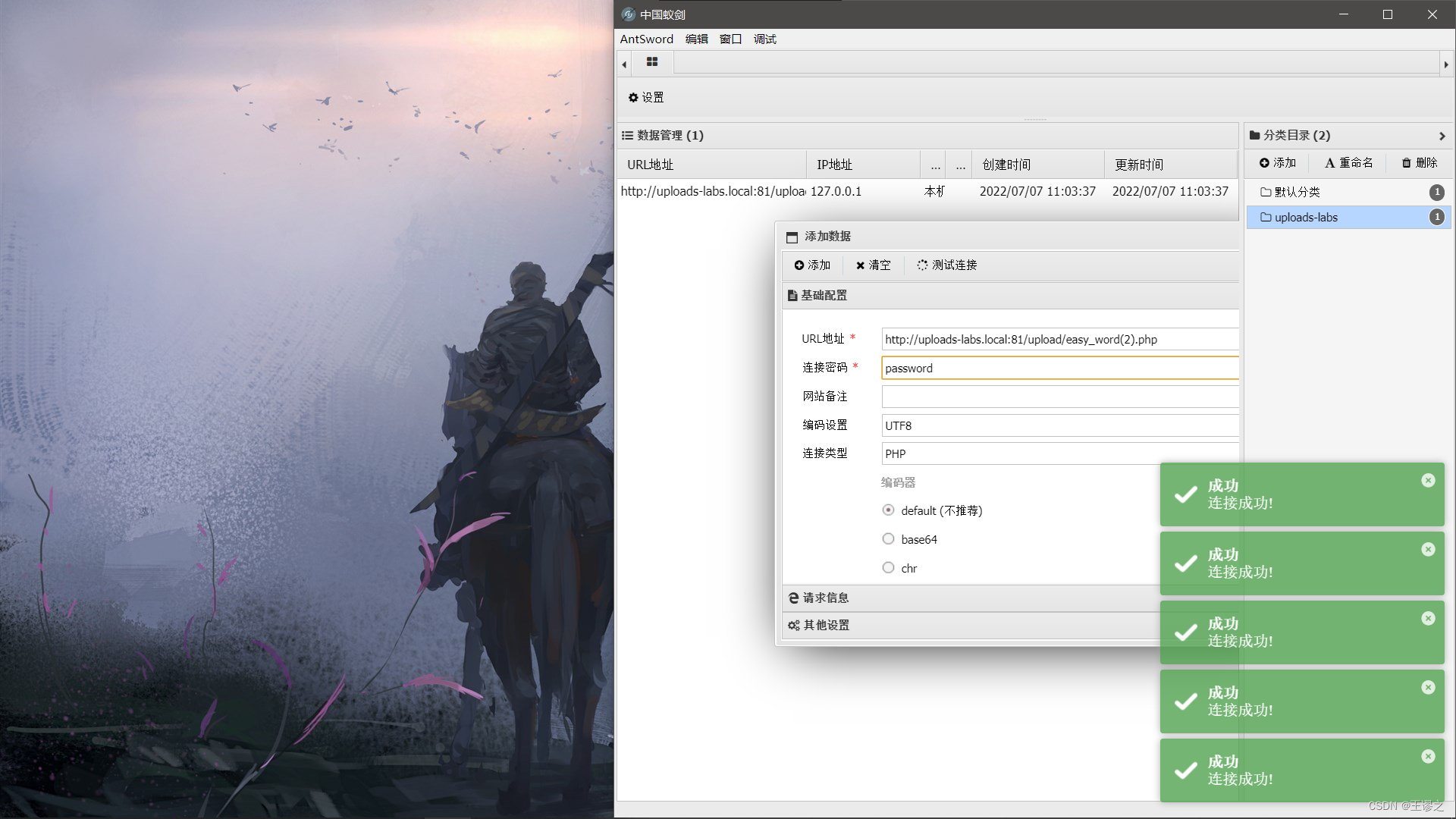Viewport: 1456px width, 819px height.
Task: Click 清空 to clear the form
Action: [x=873, y=265]
